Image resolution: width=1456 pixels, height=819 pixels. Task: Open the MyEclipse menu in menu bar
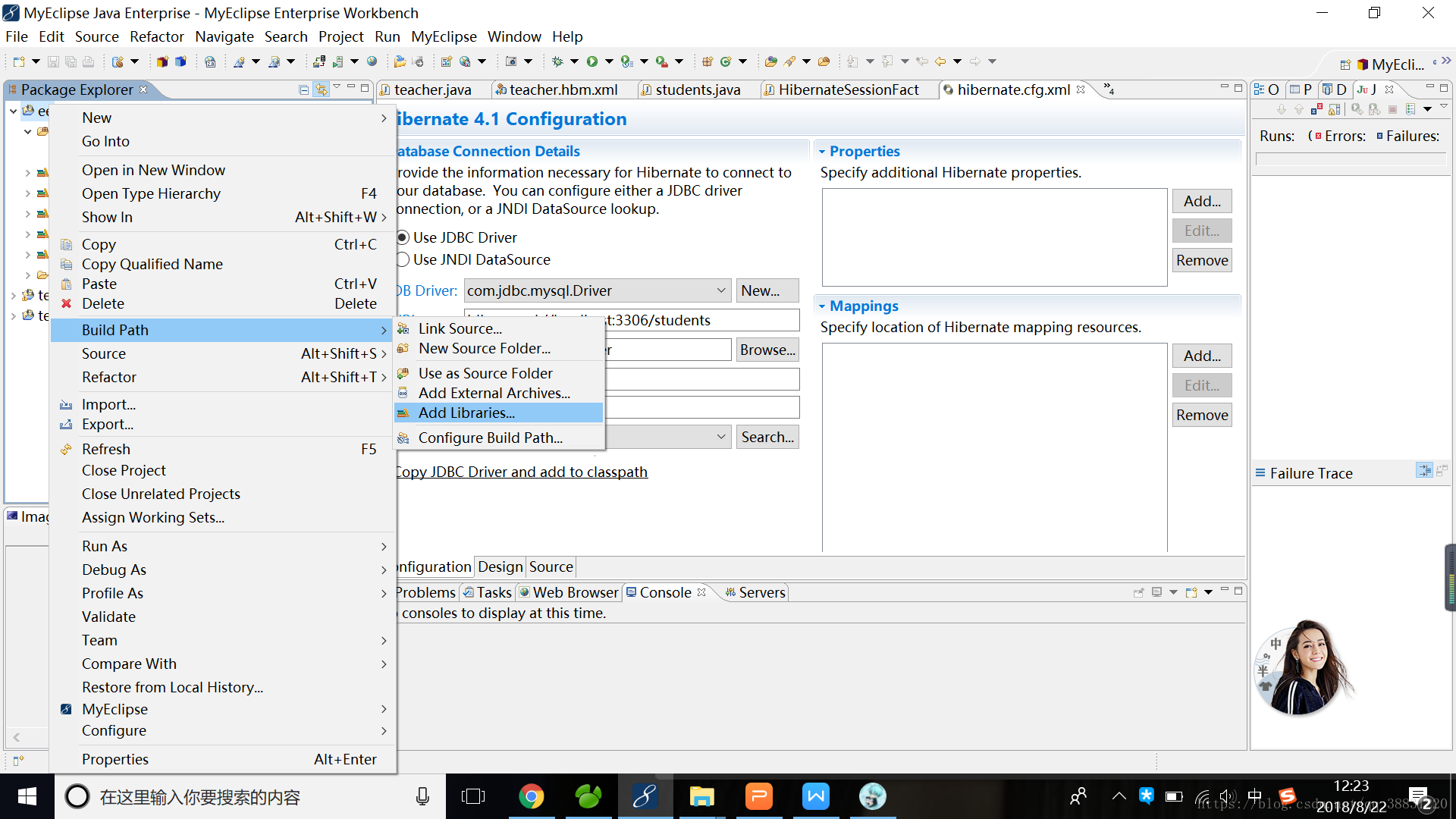pyautogui.click(x=444, y=36)
